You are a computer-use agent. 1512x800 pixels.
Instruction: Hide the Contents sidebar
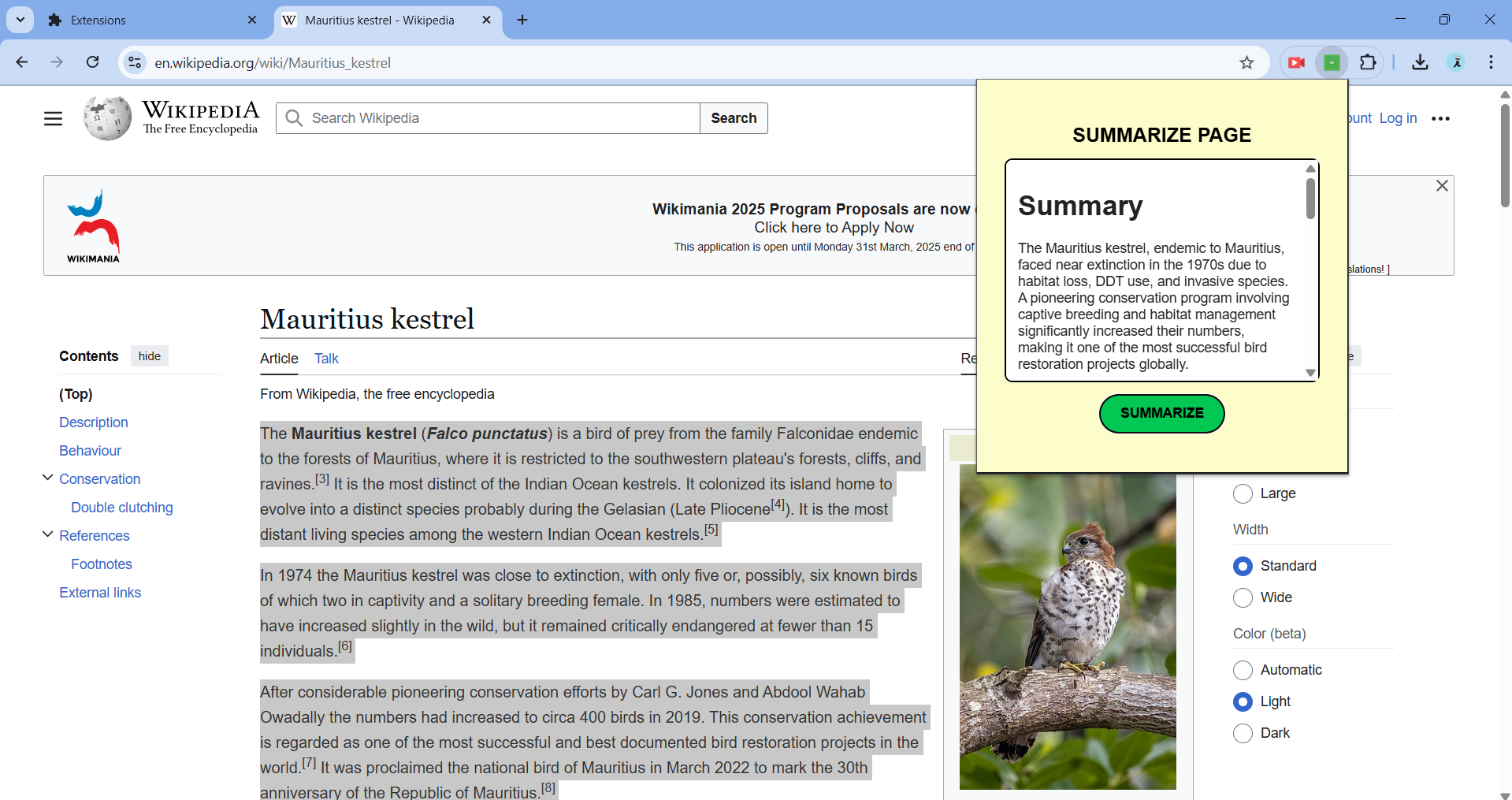click(150, 356)
